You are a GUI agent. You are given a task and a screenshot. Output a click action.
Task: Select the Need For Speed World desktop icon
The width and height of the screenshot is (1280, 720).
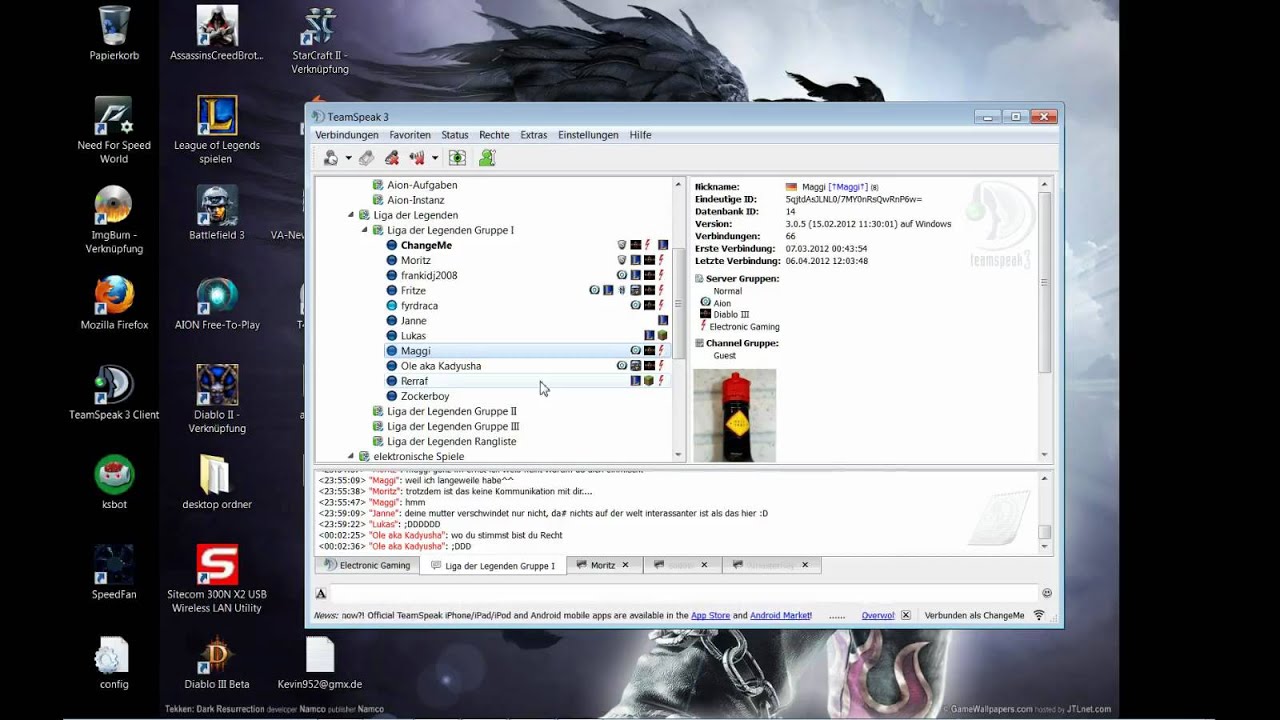point(114,130)
